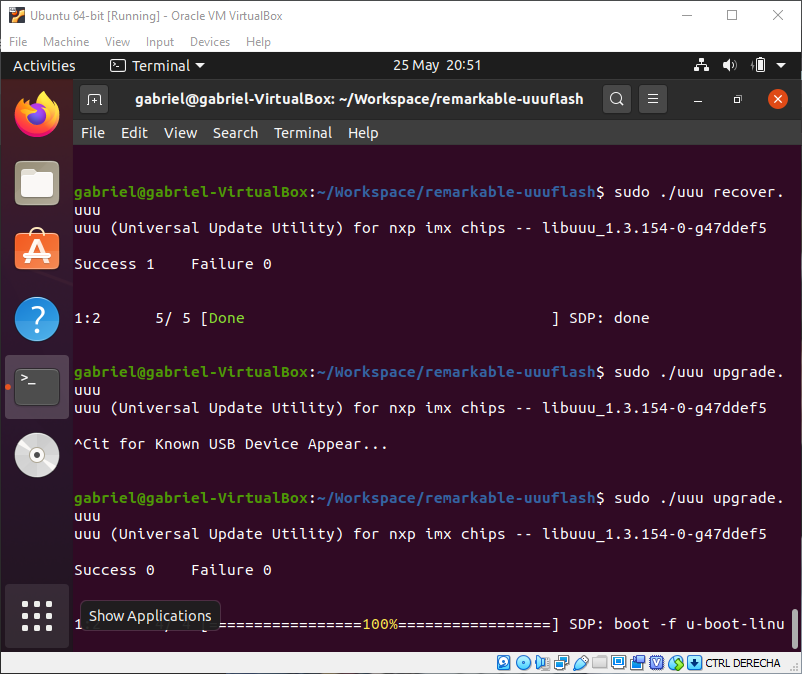This screenshot has height=674, width=802.
Task: Open the VirtualBox Machine menu
Action: pos(66,41)
